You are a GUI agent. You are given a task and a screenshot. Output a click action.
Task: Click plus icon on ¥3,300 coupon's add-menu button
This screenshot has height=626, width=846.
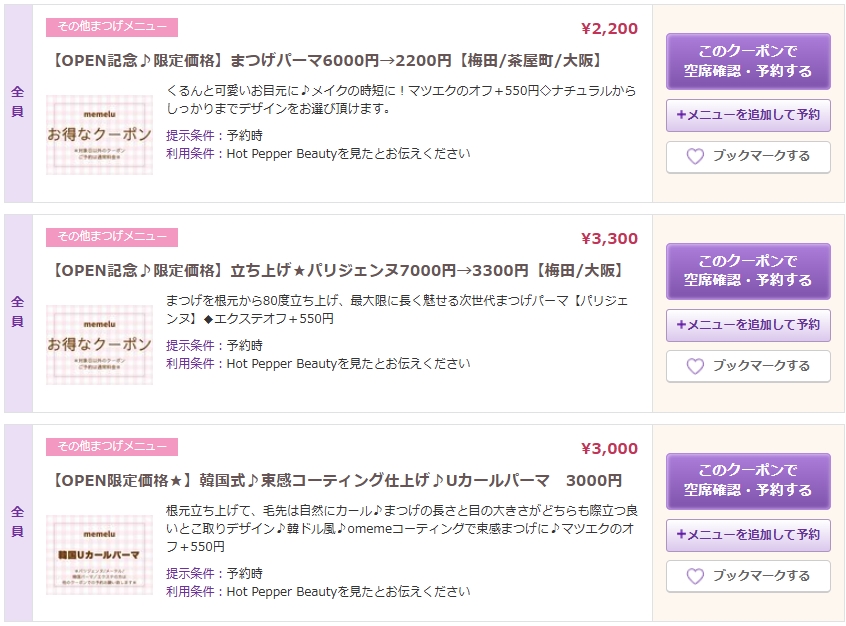[x=681, y=325]
